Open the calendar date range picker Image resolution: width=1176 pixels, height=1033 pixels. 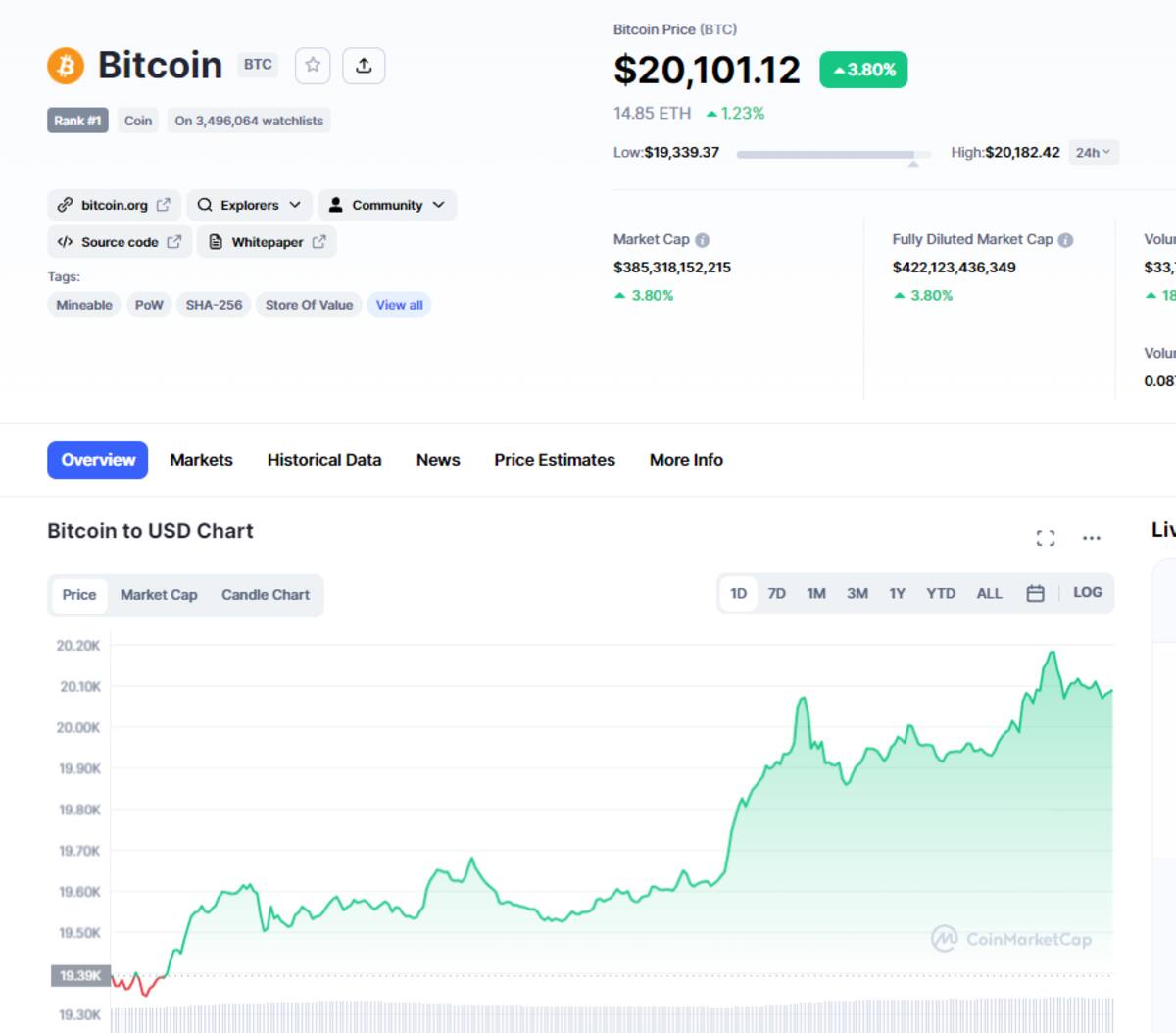pos(1035,593)
